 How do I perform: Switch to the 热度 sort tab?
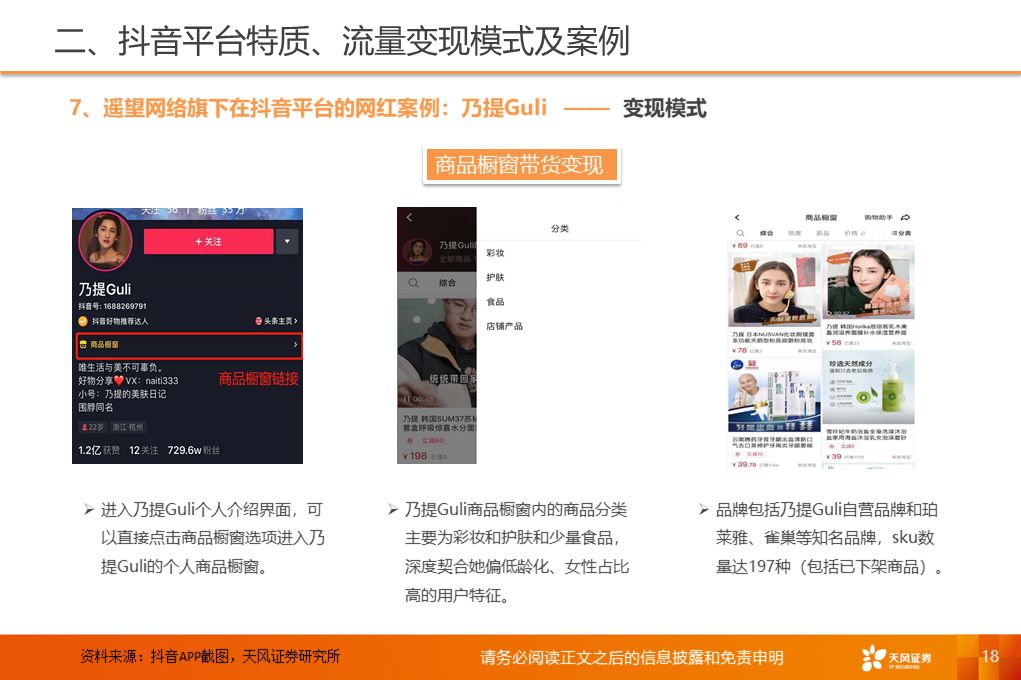pyautogui.click(x=794, y=233)
